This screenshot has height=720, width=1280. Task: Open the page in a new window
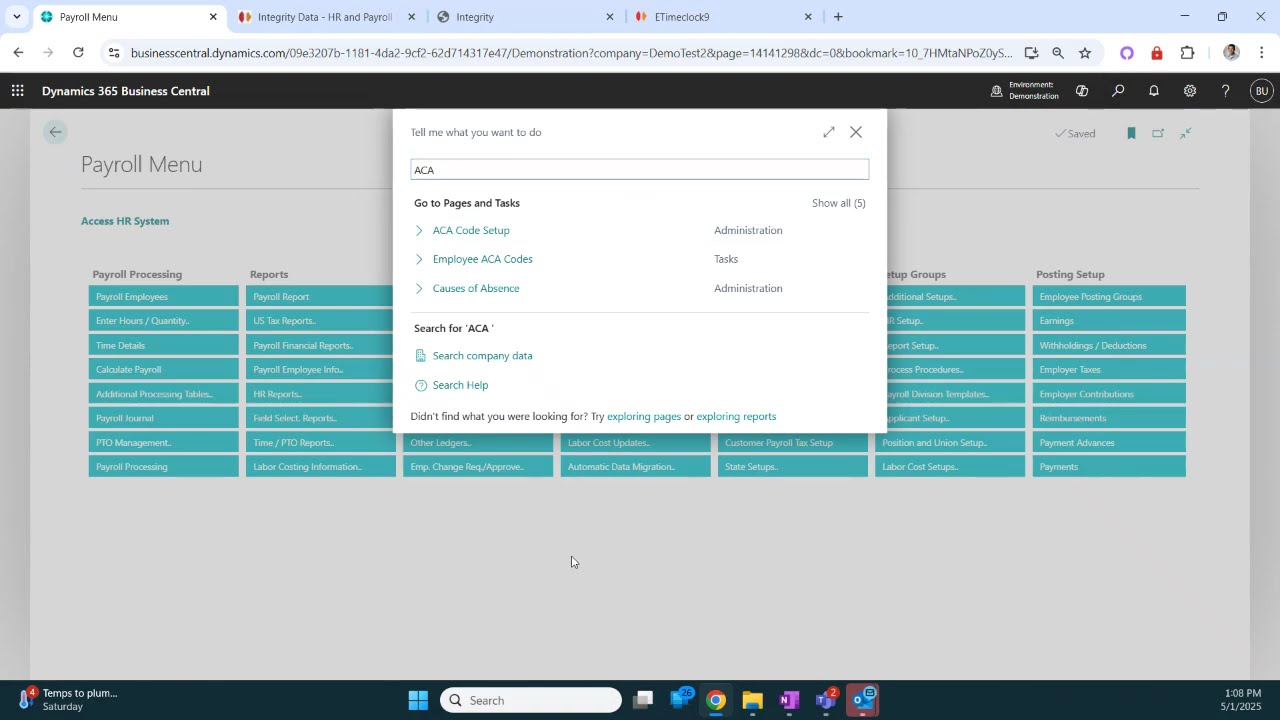point(1158,133)
